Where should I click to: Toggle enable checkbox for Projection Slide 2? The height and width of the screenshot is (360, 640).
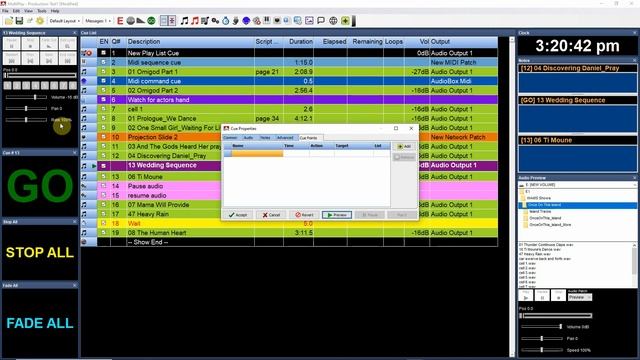104,137
